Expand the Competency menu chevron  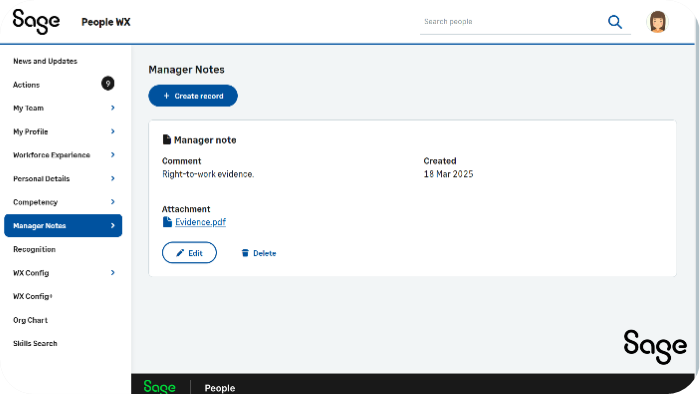[x=112, y=202]
